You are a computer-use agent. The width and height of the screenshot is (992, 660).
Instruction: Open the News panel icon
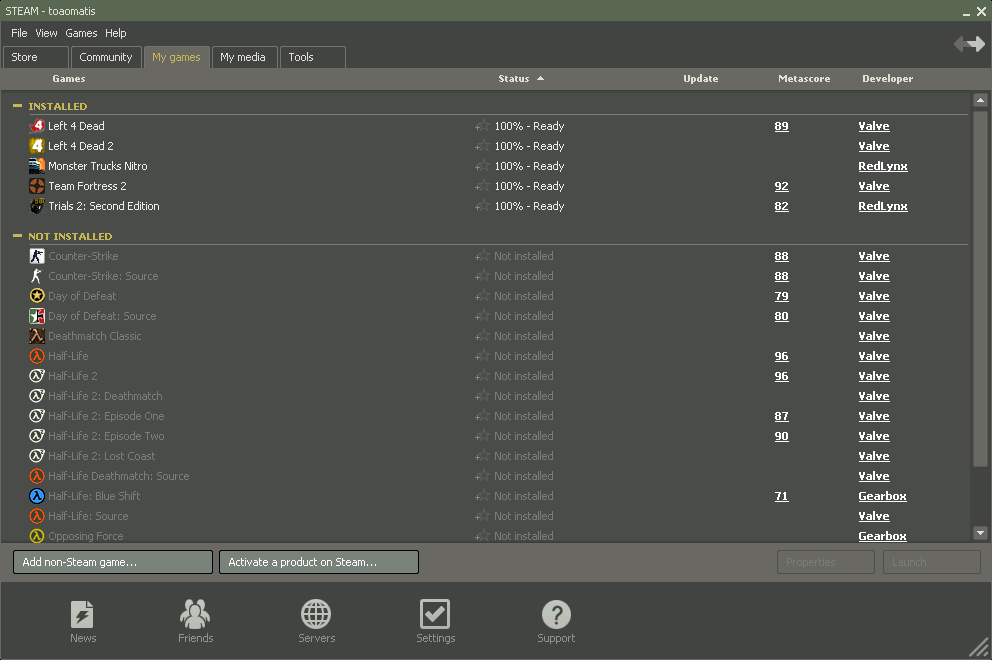pyautogui.click(x=82, y=614)
